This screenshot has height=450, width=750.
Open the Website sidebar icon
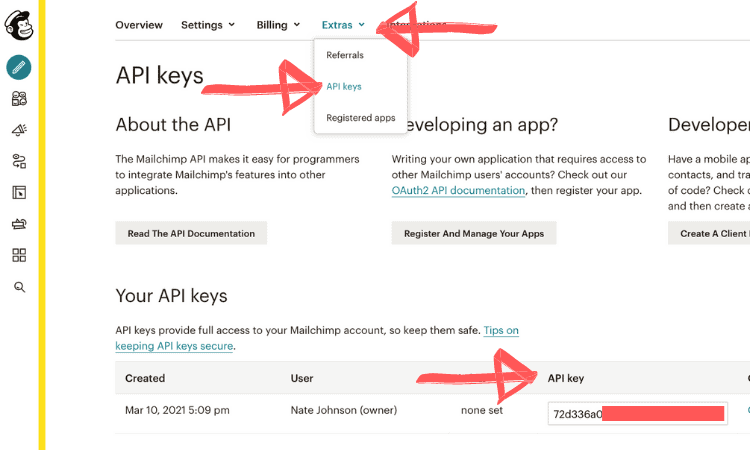pos(19,193)
